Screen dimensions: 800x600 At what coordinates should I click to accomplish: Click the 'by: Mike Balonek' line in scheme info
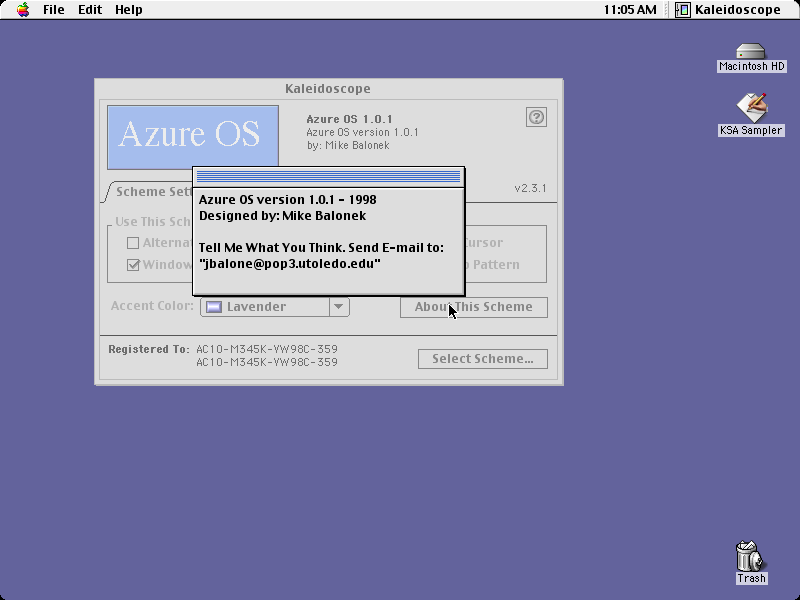coord(348,145)
